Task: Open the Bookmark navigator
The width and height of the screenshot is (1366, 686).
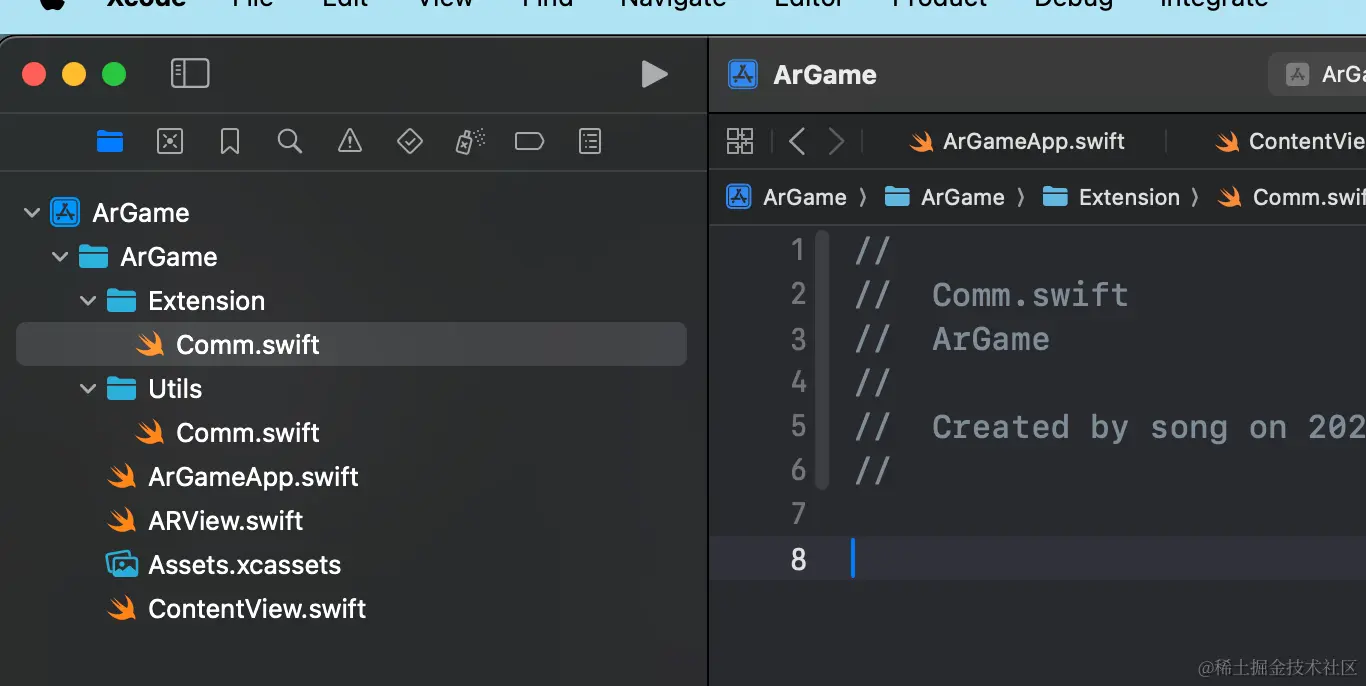Action: click(x=230, y=141)
